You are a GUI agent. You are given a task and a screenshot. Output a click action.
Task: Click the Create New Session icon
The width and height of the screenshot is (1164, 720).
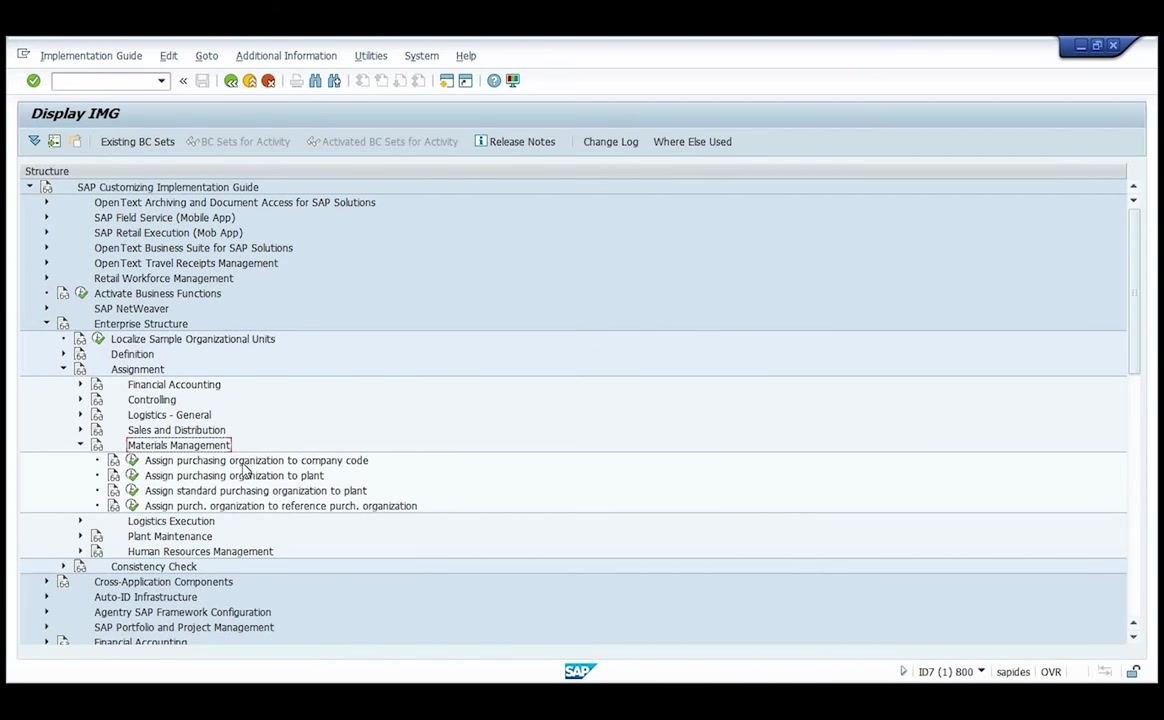[446, 81]
